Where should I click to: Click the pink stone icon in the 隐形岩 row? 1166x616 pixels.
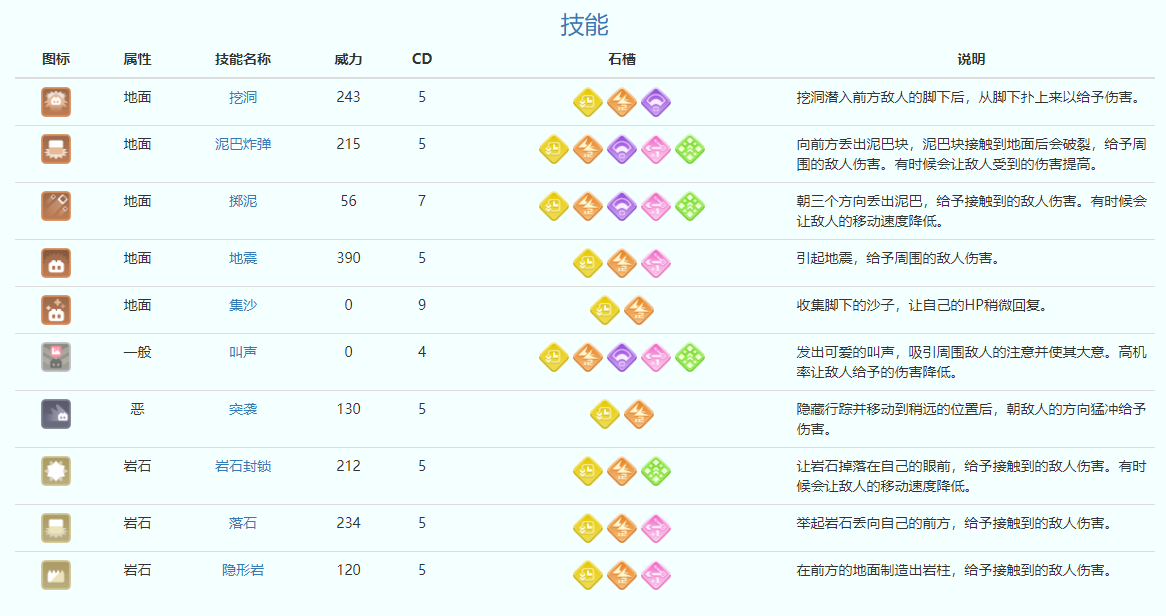656,575
